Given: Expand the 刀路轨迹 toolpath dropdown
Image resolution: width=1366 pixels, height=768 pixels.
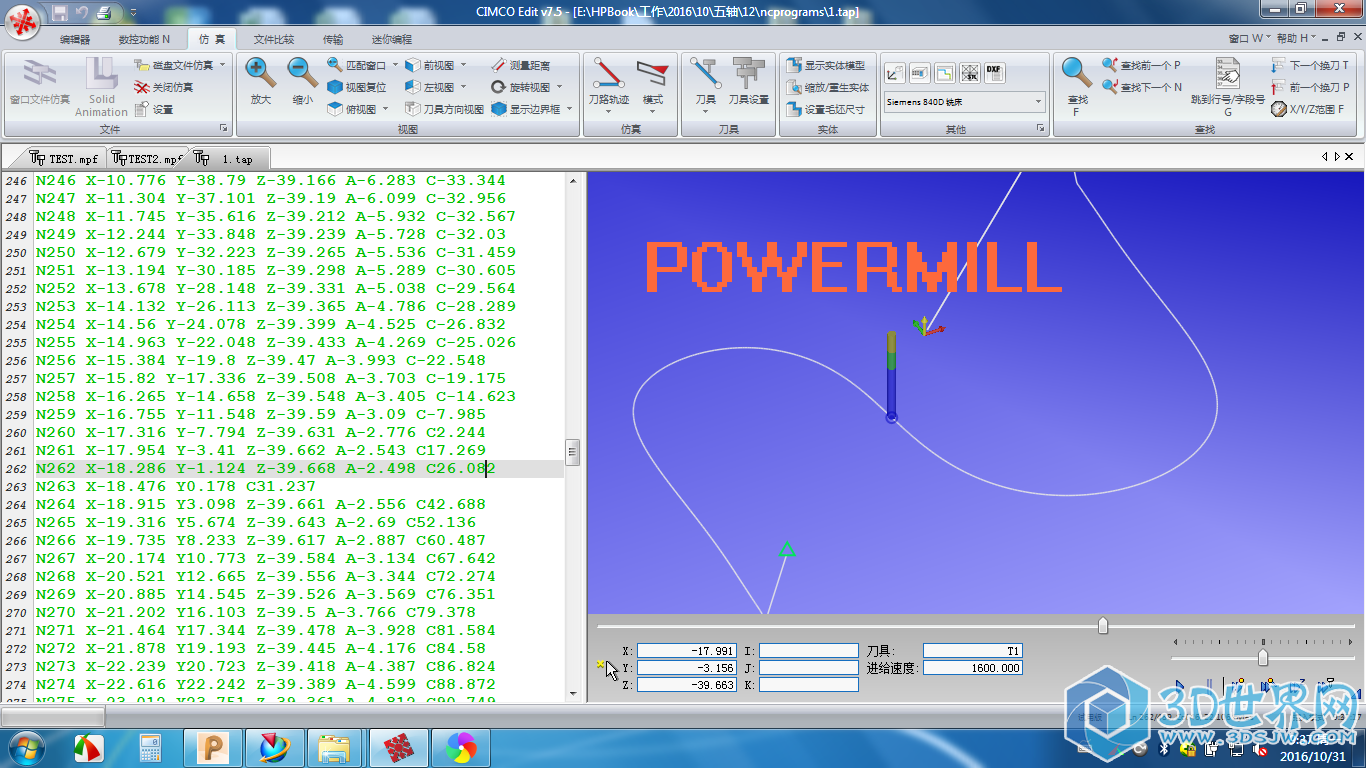Looking at the screenshot, I should click(609, 111).
